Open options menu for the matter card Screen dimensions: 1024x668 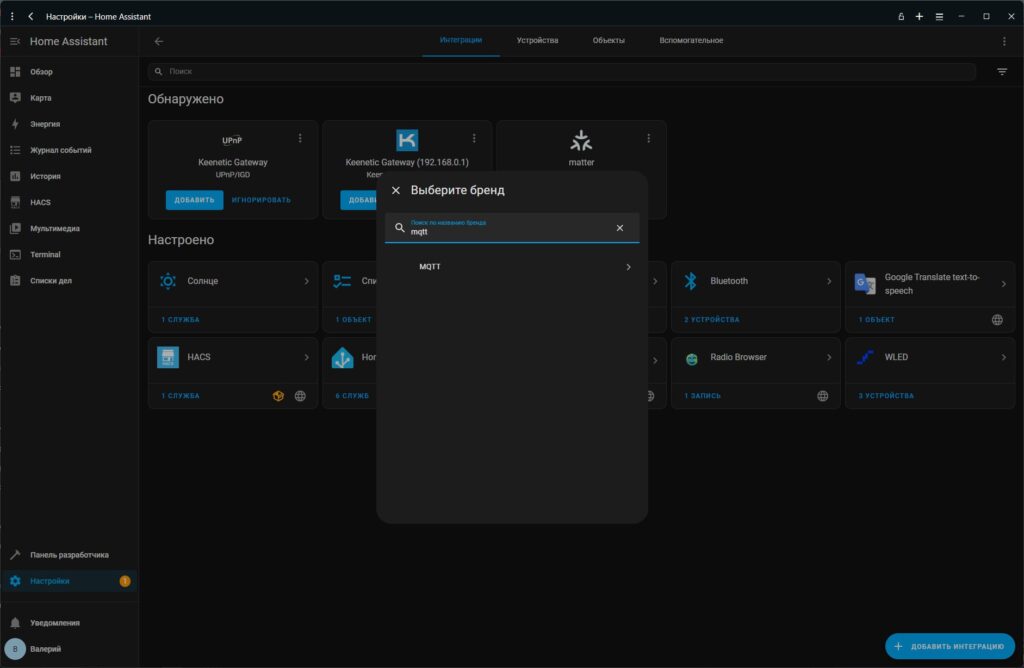click(x=648, y=139)
